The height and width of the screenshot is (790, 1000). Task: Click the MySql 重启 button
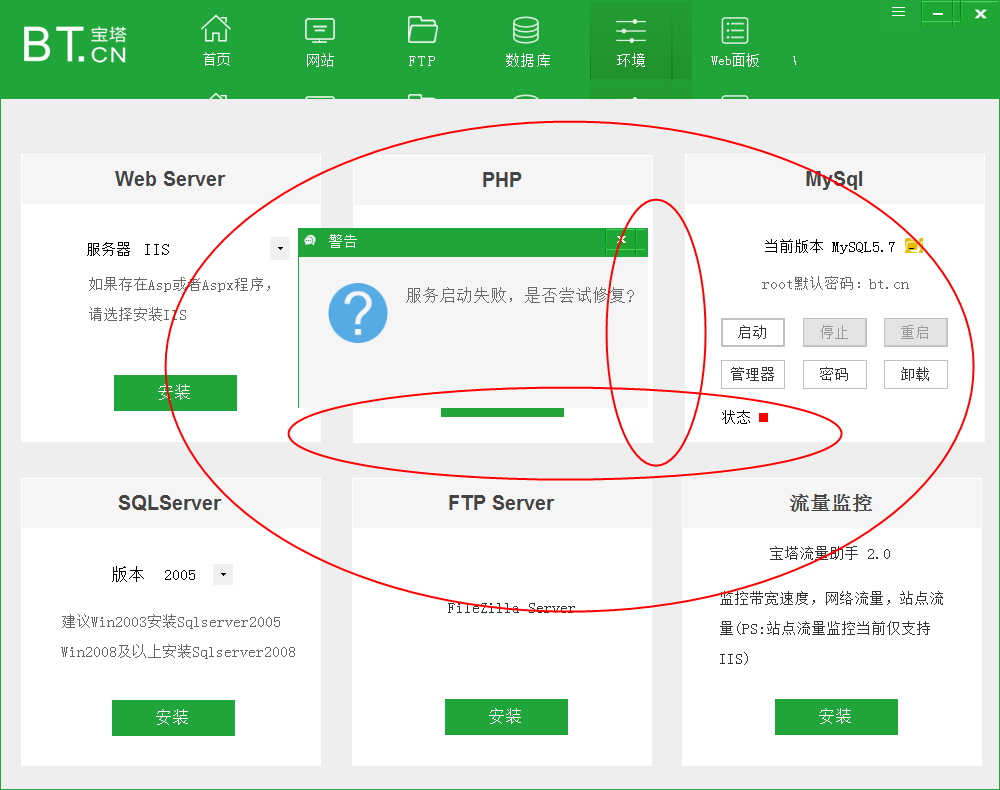[x=915, y=332]
